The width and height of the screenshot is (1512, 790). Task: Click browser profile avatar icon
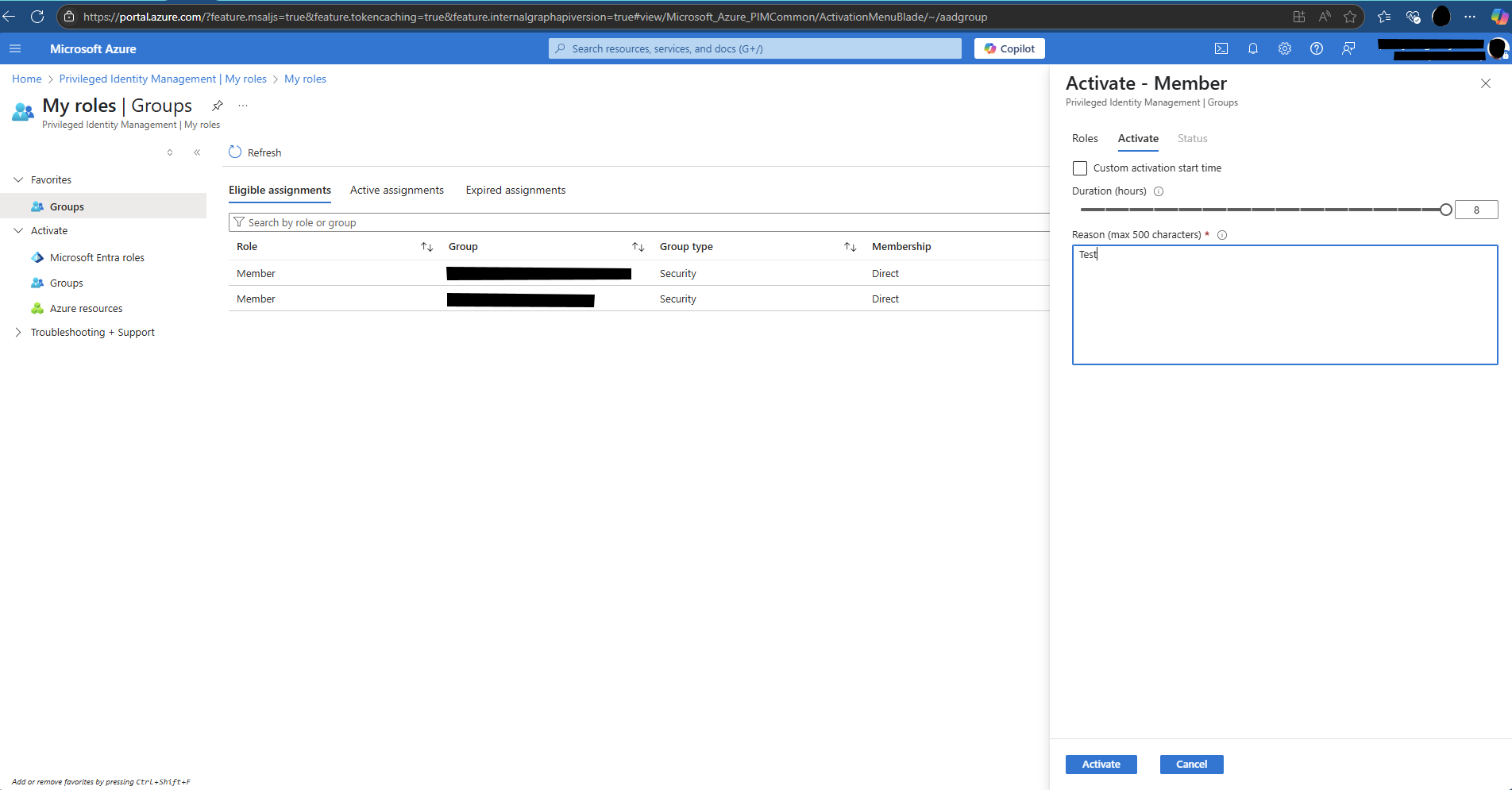point(1441,17)
